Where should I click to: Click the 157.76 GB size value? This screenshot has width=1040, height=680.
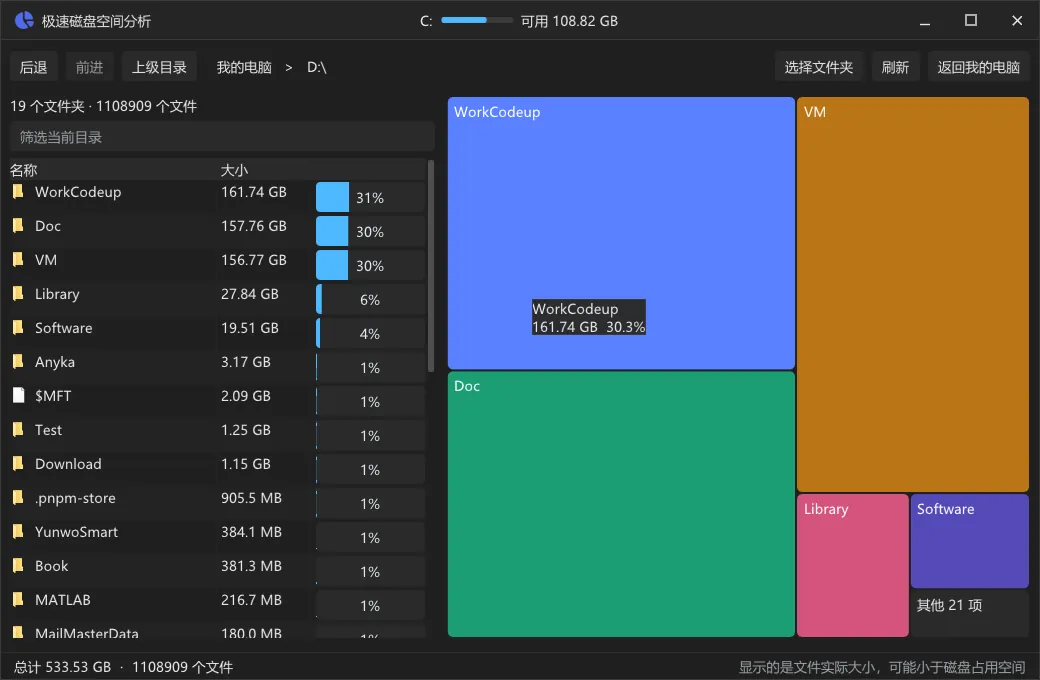[253, 226]
